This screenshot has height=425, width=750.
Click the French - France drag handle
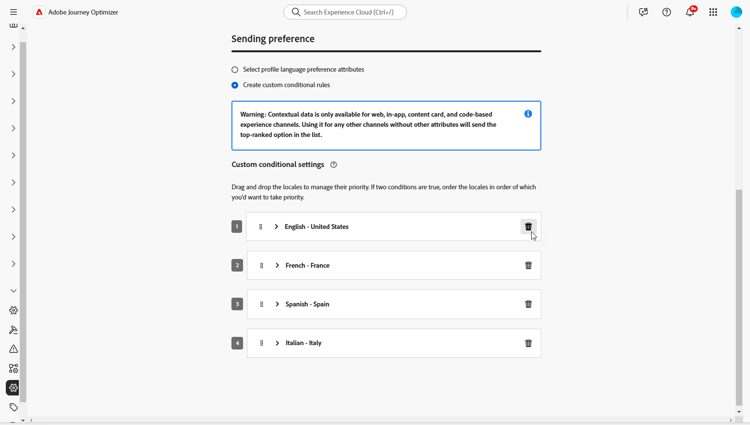point(262,266)
